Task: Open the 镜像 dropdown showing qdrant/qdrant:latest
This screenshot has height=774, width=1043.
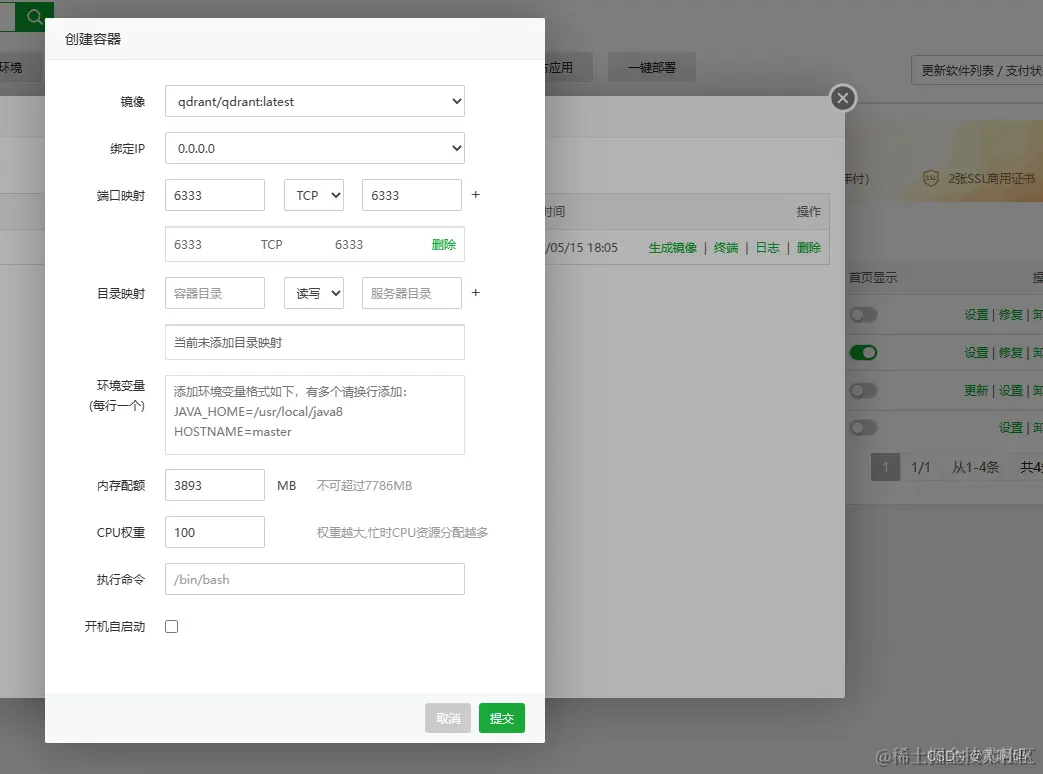Action: click(314, 101)
